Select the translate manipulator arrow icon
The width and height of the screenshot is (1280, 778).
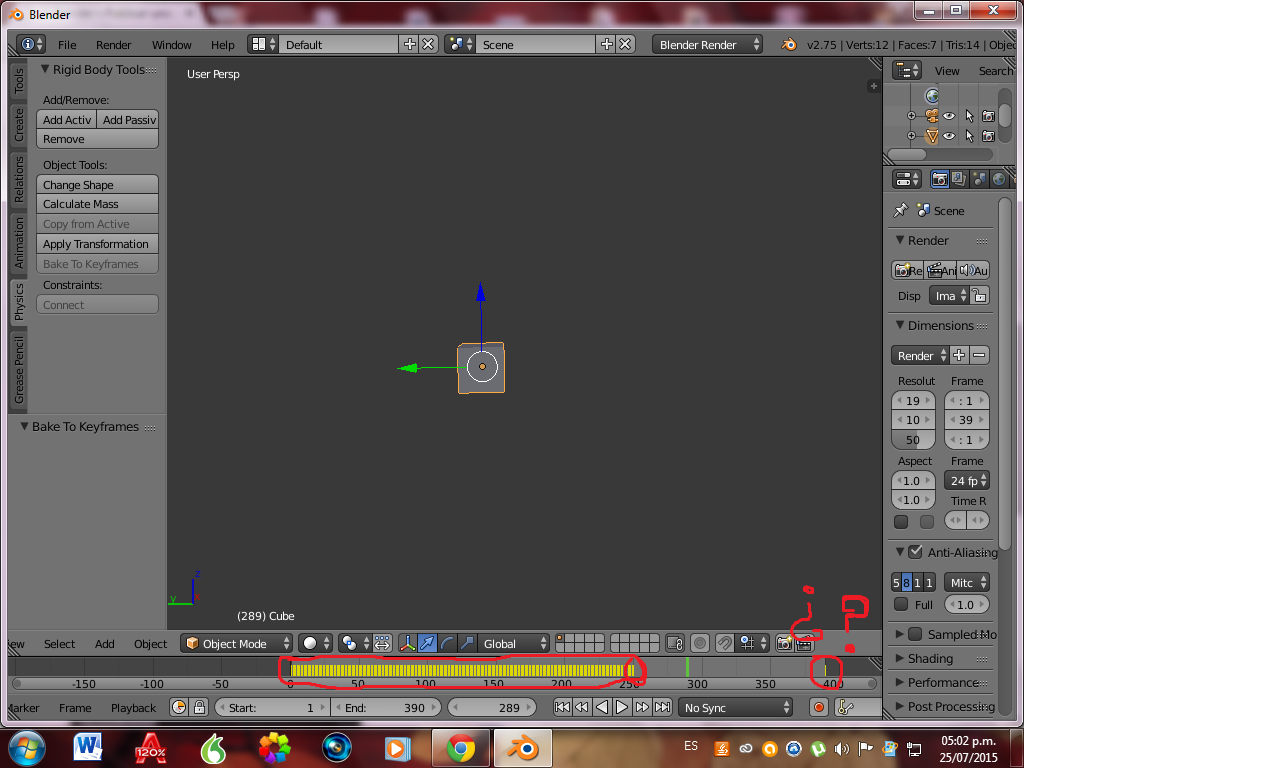pos(427,643)
